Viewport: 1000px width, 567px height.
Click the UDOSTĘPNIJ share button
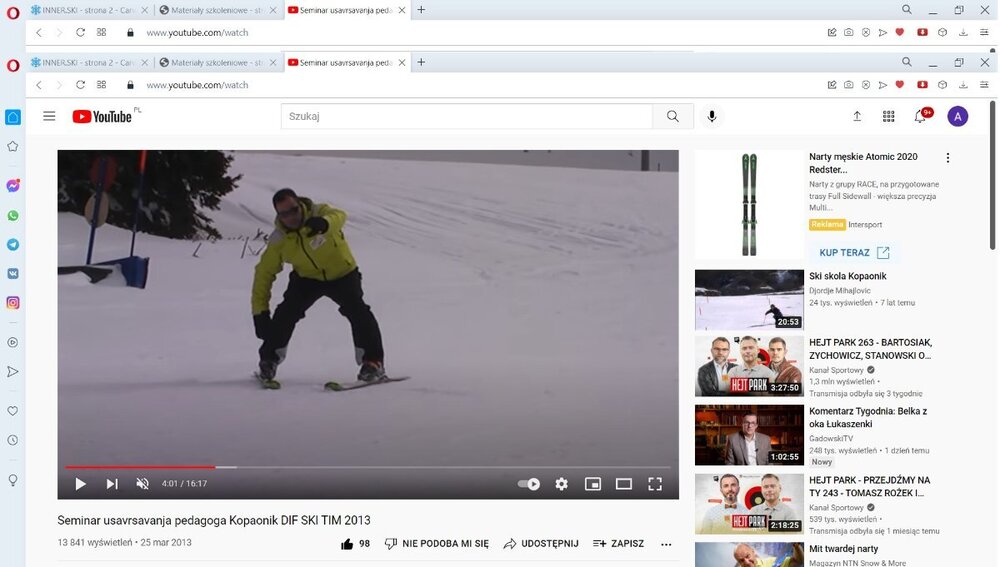pyautogui.click(x=541, y=544)
